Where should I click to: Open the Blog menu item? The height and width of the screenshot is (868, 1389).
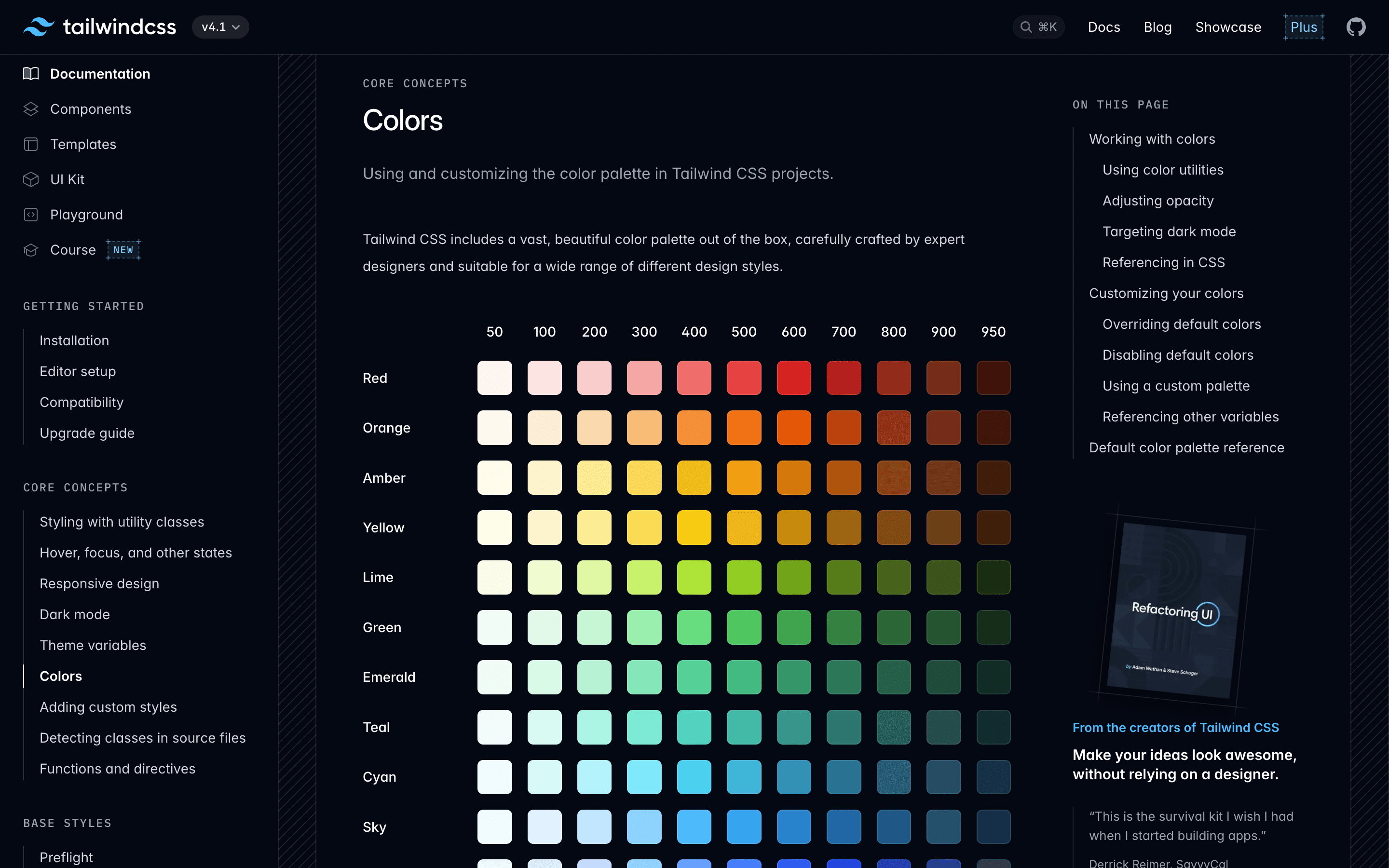[x=1157, y=27]
